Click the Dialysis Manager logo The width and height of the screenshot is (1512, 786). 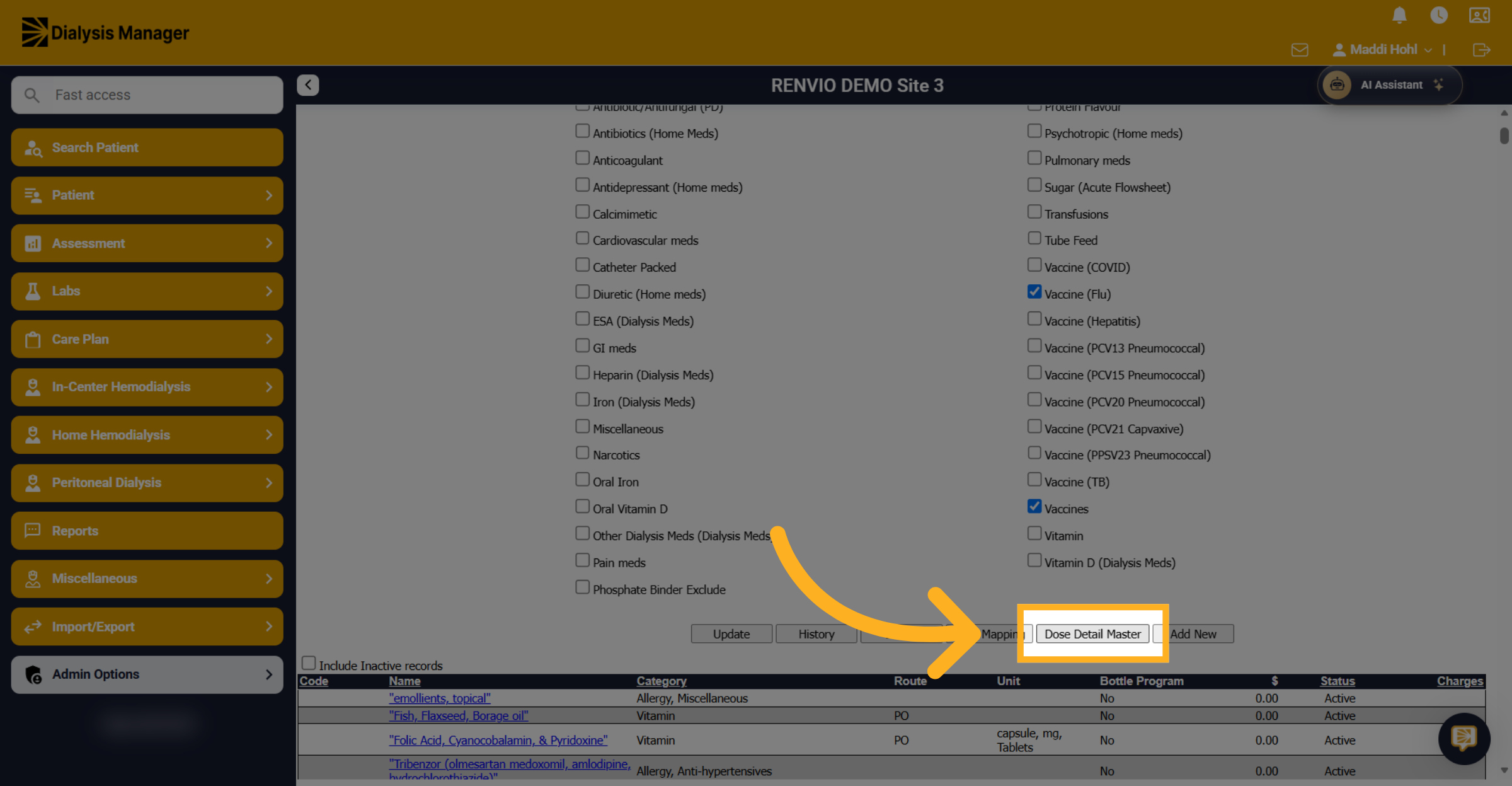pos(105,32)
